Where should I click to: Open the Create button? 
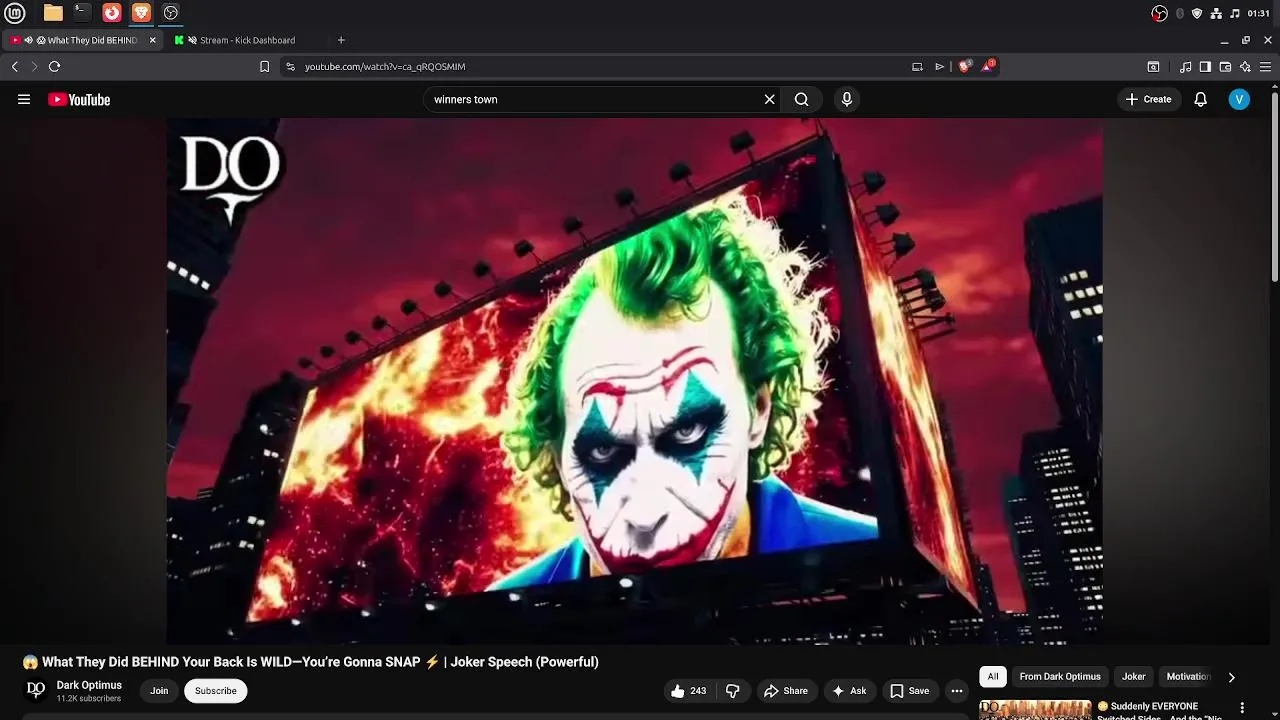pos(1148,99)
